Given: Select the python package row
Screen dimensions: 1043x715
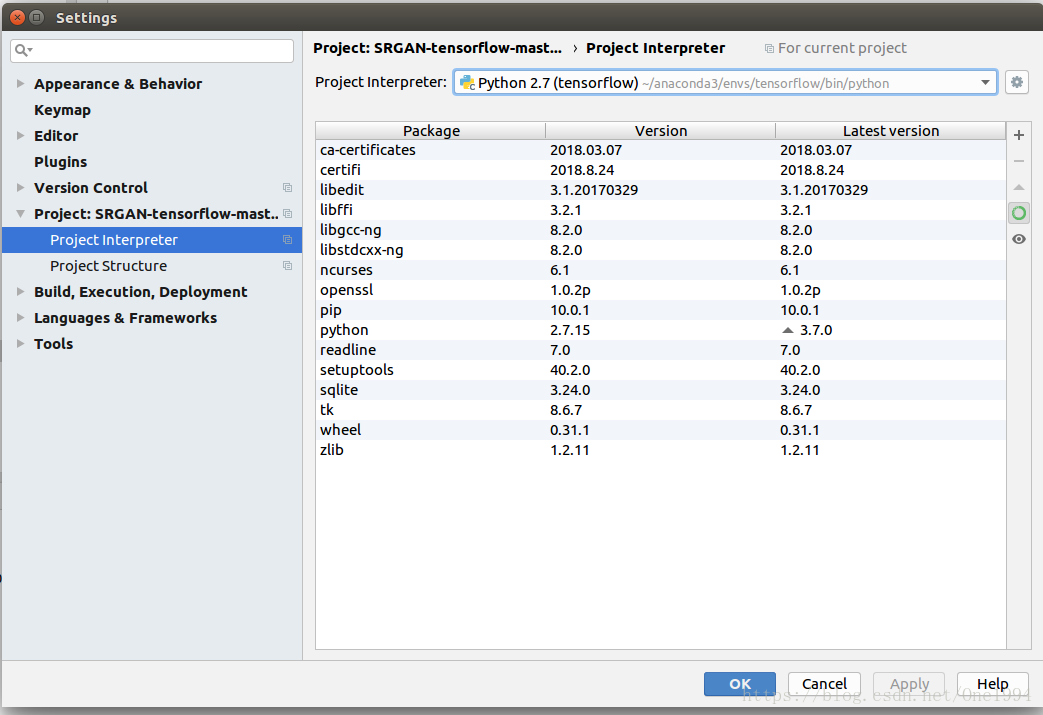Looking at the screenshot, I should [x=661, y=329].
